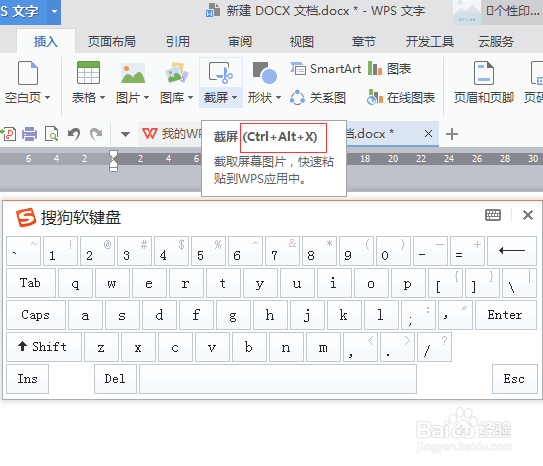Click the x key on soft keyboard
This screenshot has width=543, height=466.
point(138,347)
